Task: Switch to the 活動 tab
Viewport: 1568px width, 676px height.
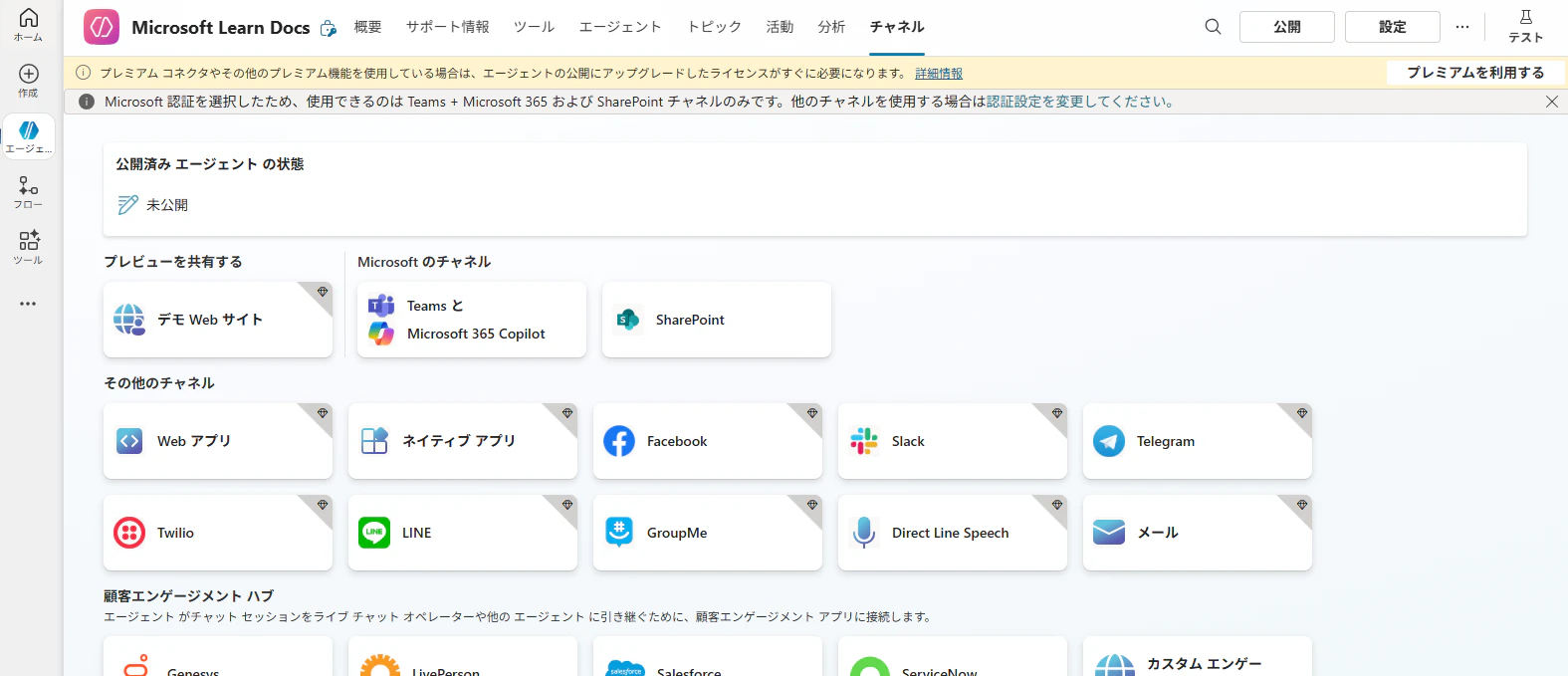Action: pyautogui.click(x=780, y=27)
